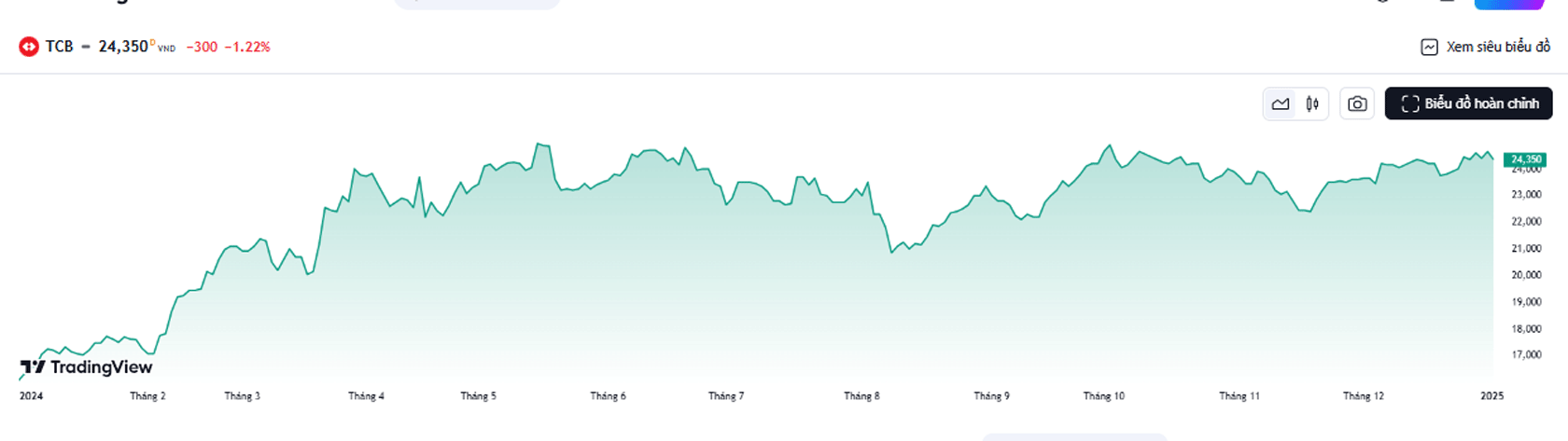The image size is (1568, 441).
Task: Click the 2025 label on the time axis
Action: click(1491, 396)
